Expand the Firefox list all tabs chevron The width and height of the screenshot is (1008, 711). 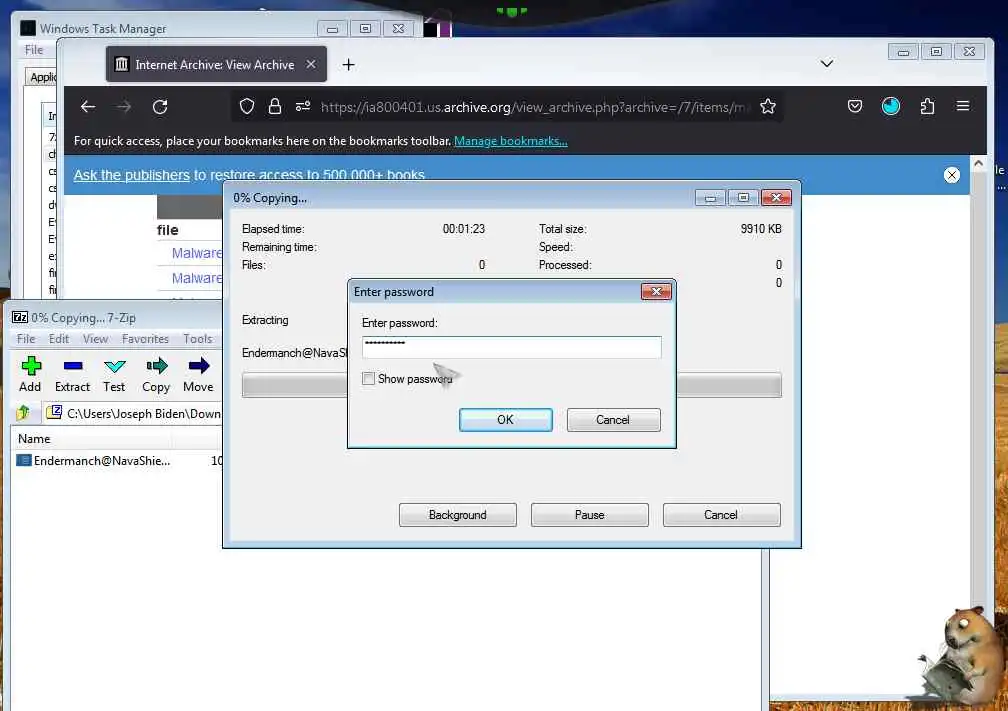click(x=827, y=64)
